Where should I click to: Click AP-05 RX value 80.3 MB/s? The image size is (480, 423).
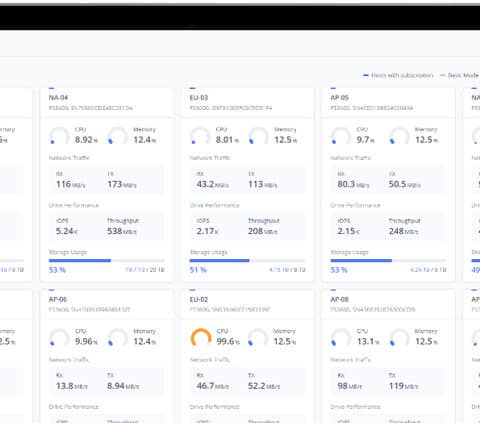click(353, 184)
